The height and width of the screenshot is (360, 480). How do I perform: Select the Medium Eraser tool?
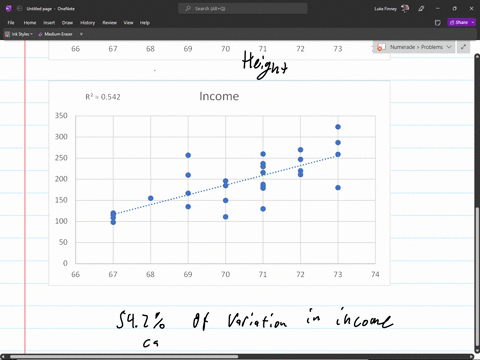click(55, 34)
